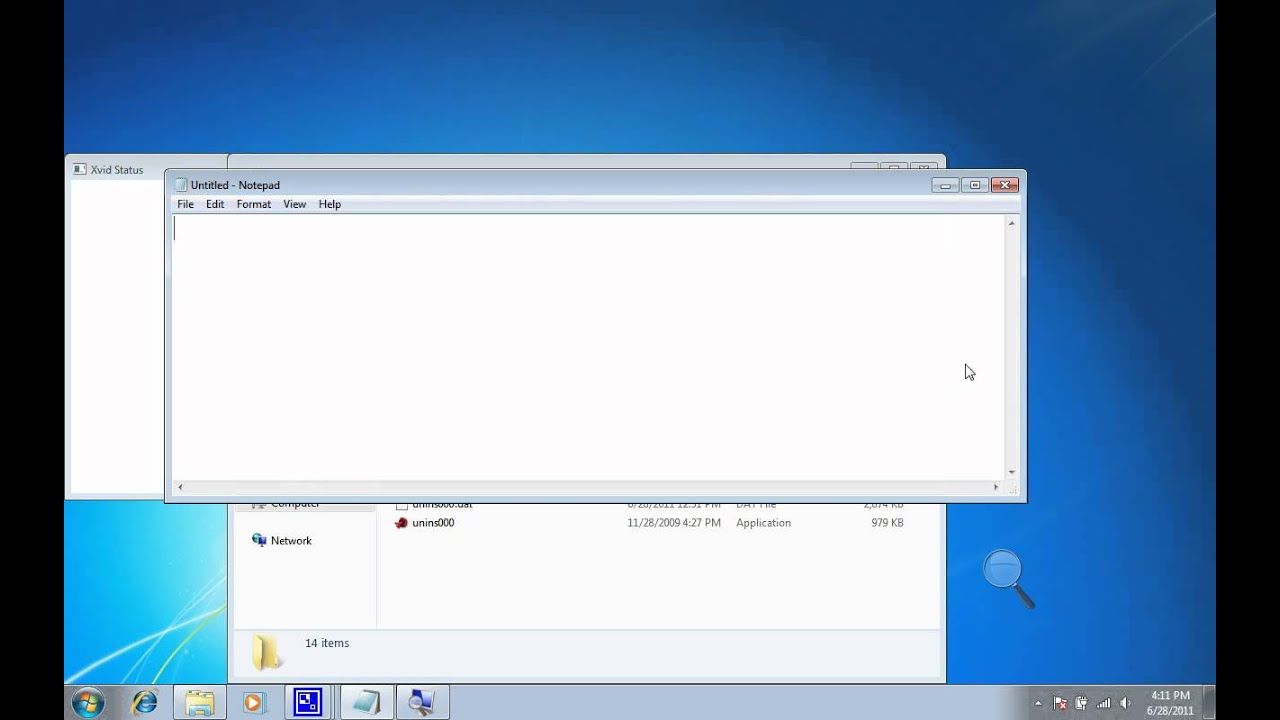
Task: Click the Notepad horizontal scrollbar left arrow
Action: (x=180, y=487)
